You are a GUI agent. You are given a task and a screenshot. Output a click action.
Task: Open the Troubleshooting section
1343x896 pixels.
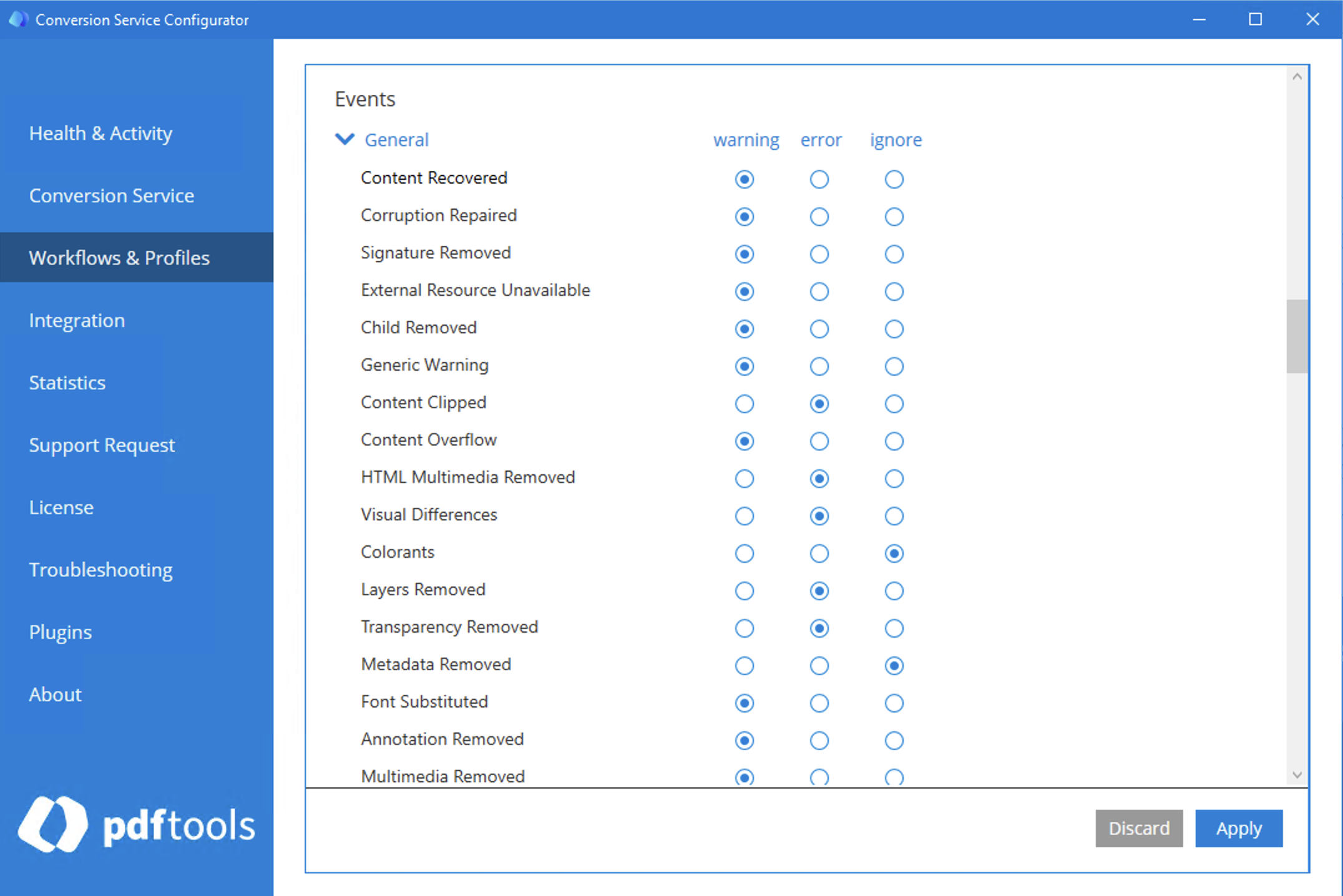(101, 569)
